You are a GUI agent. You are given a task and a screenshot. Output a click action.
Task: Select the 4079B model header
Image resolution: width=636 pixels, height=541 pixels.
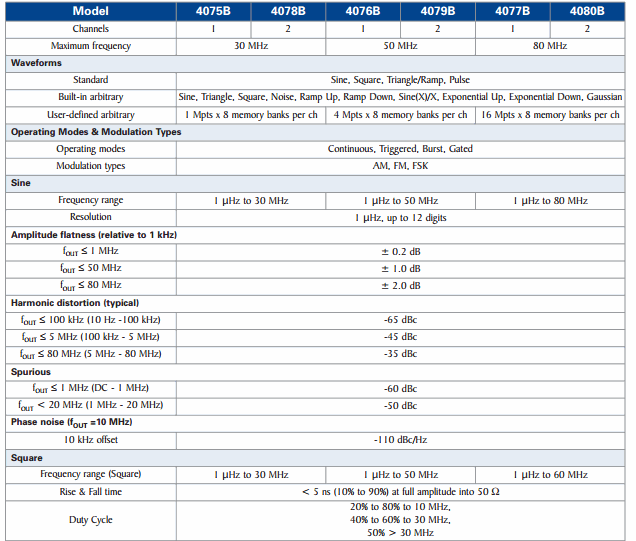(x=438, y=12)
